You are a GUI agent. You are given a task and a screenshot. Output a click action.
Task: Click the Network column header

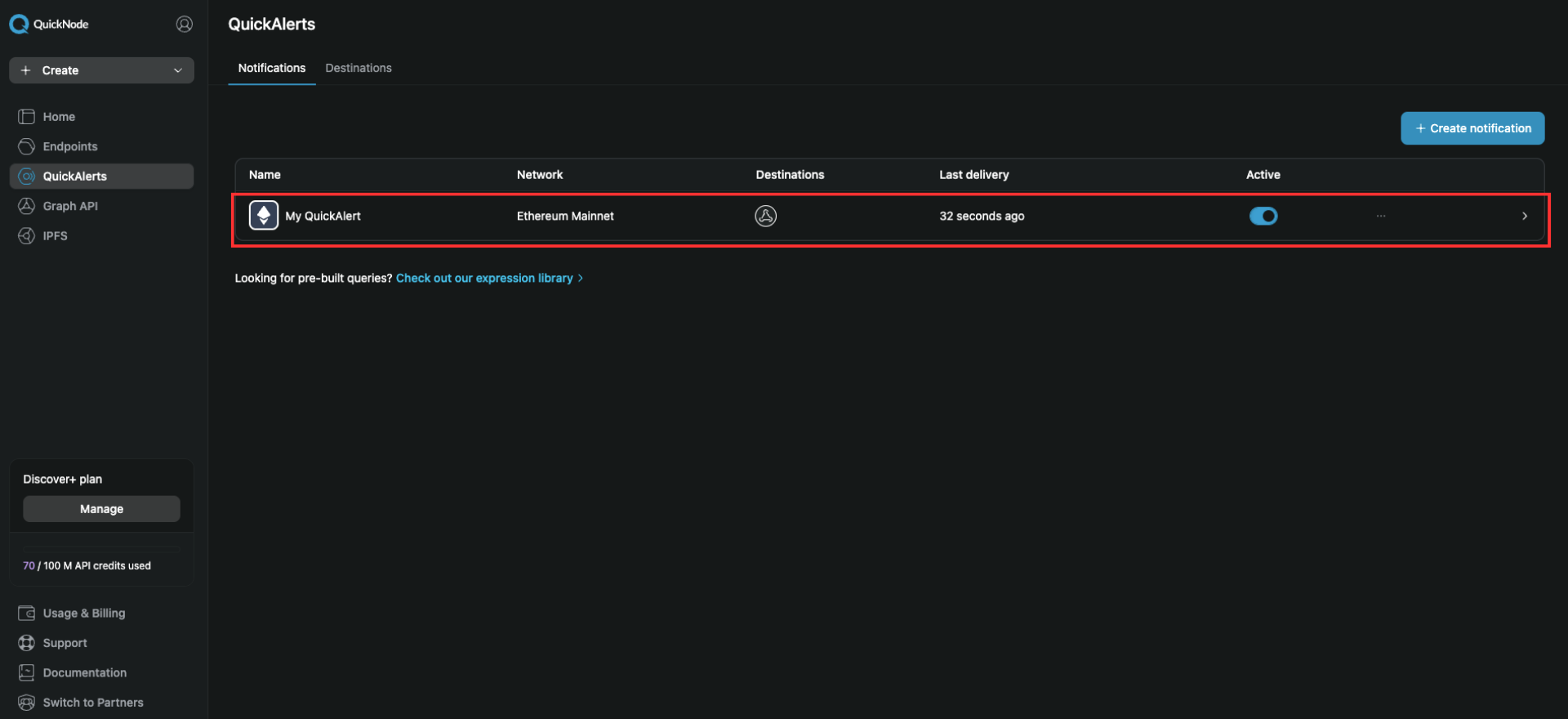[540, 175]
